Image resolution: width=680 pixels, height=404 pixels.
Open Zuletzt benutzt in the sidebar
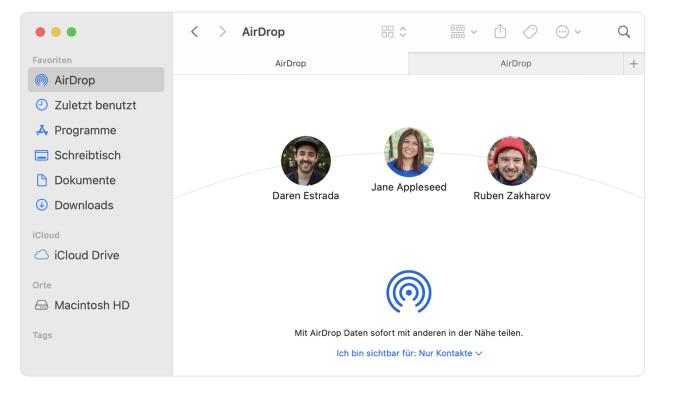[96, 105]
